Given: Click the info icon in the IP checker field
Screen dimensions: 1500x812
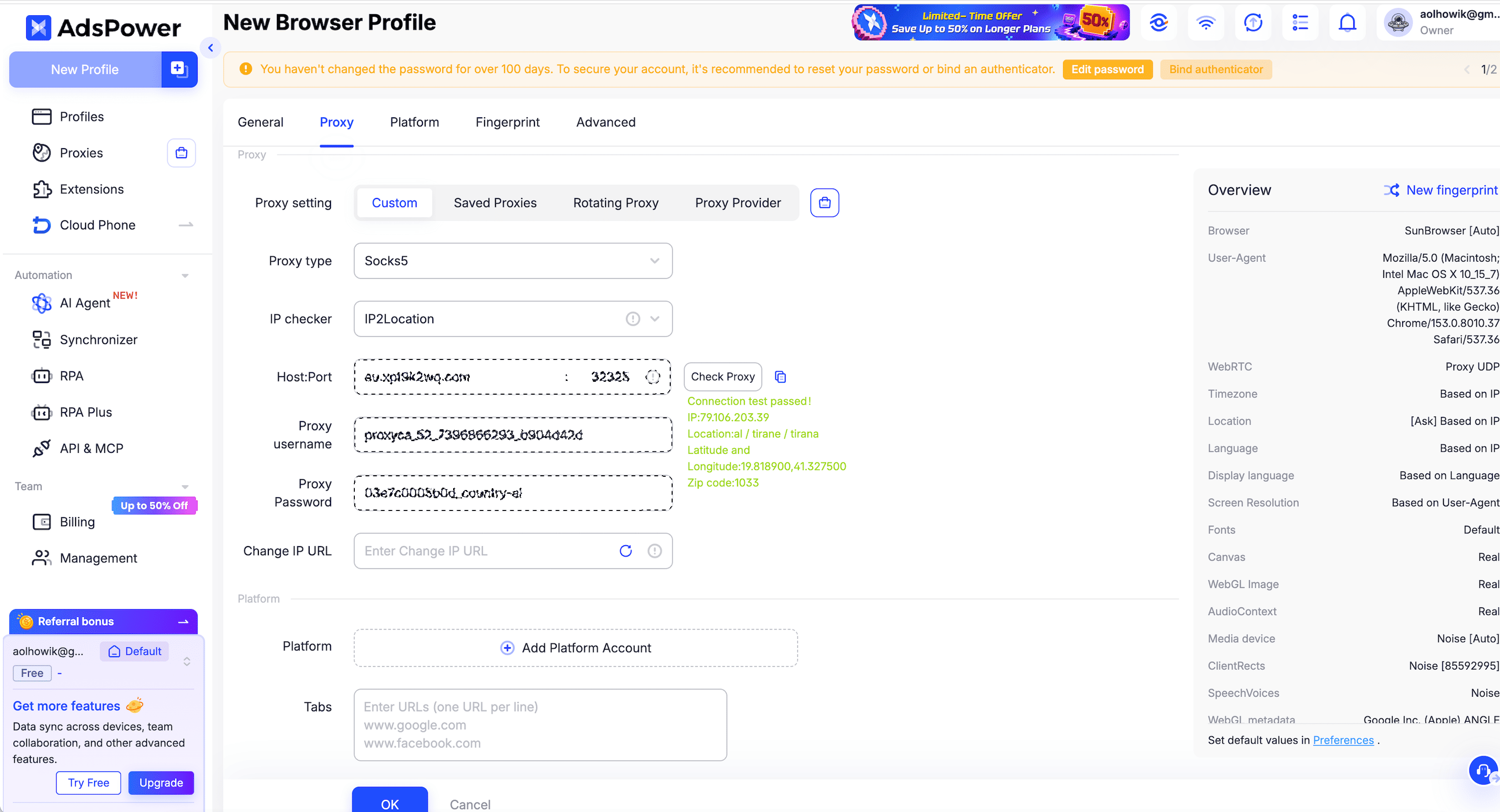Looking at the screenshot, I should [x=632, y=319].
